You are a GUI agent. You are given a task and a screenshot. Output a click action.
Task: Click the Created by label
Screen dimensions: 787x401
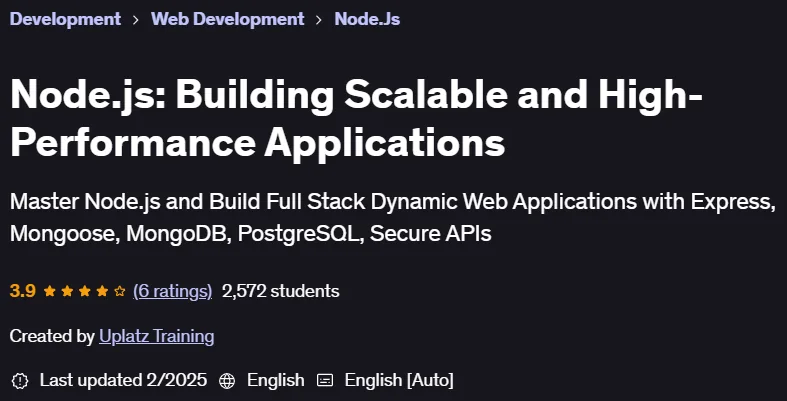point(52,336)
